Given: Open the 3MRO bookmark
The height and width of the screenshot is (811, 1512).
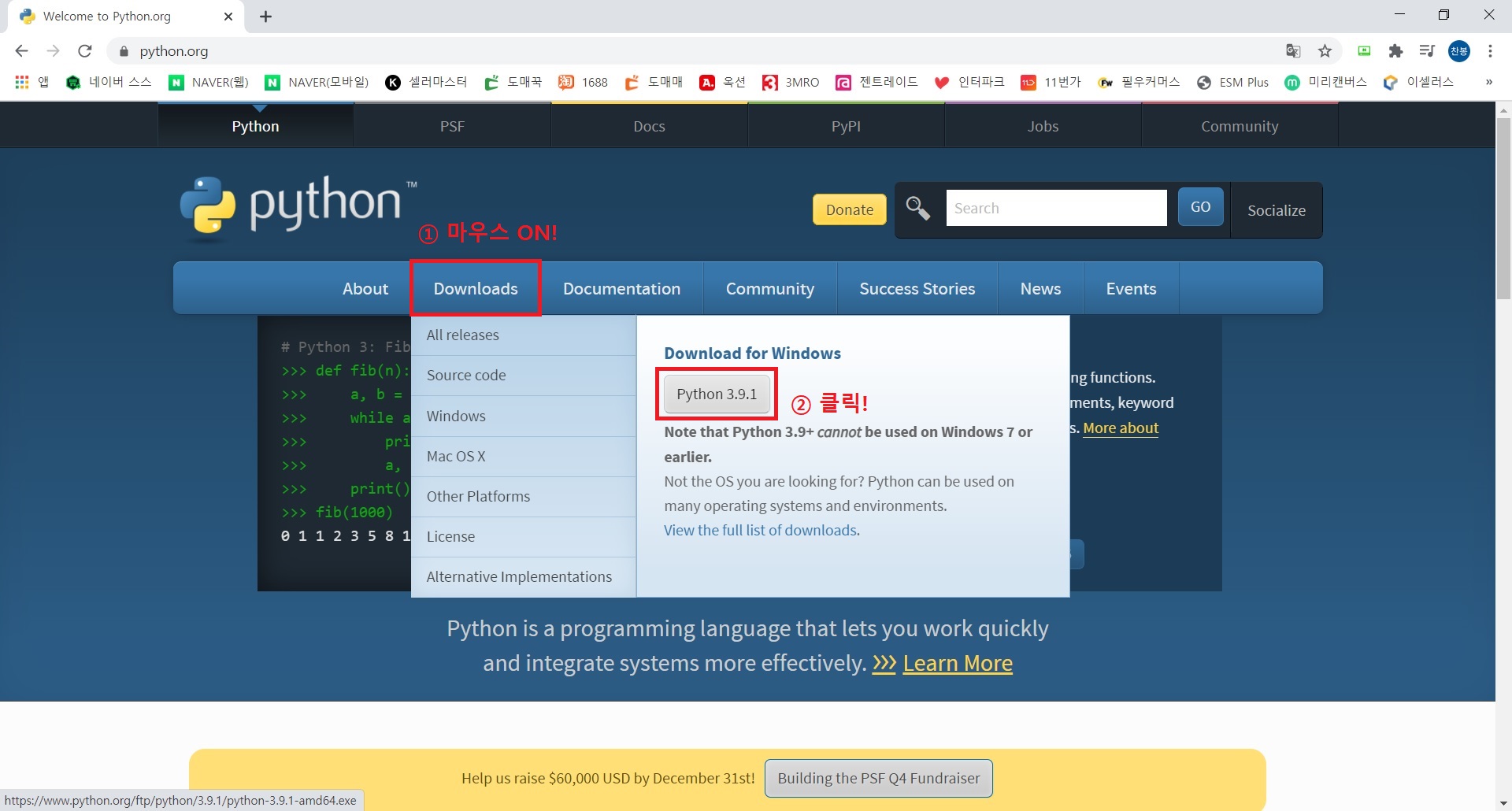Looking at the screenshot, I should (x=791, y=82).
